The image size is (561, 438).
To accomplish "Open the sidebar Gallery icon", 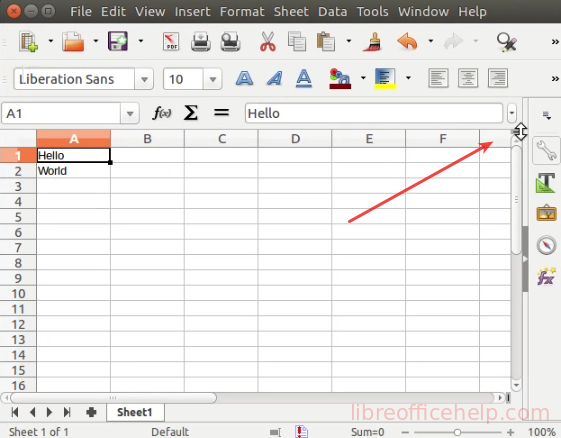I will 546,213.
